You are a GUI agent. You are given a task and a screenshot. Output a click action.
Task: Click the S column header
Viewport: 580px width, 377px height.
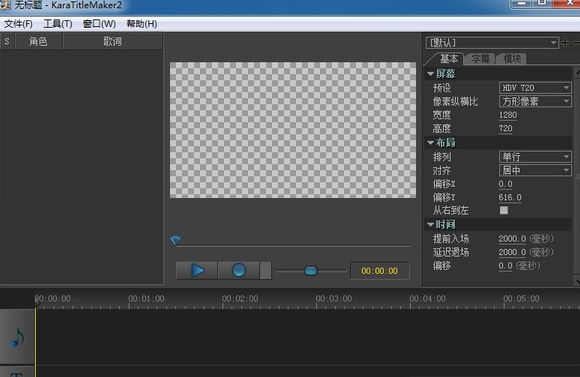coord(7,41)
